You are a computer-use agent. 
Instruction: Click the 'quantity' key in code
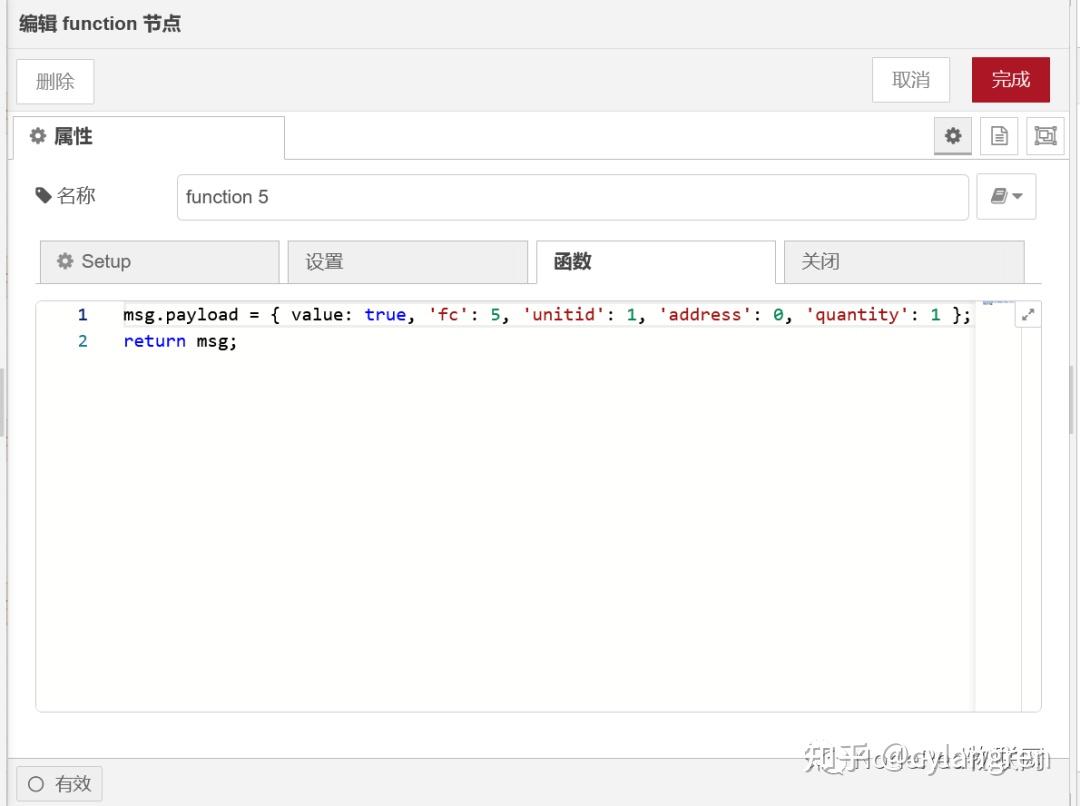tap(857, 315)
